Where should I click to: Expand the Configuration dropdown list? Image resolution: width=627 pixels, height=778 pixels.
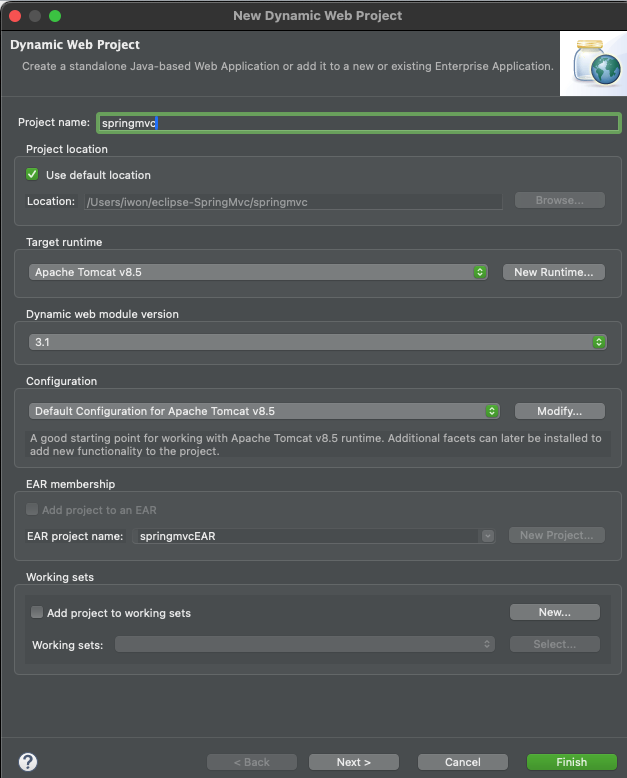click(264, 411)
